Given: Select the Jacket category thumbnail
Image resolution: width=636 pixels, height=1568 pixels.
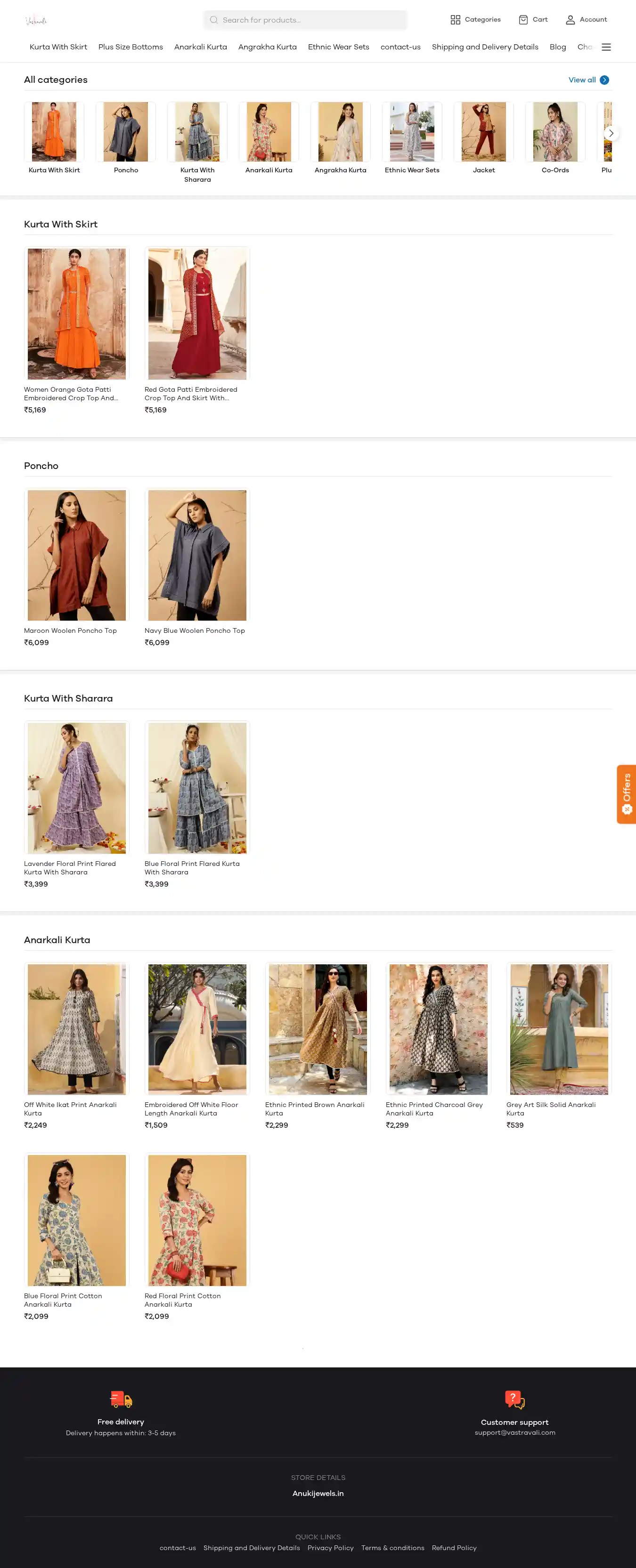Looking at the screenshot, I should [483, 132].
